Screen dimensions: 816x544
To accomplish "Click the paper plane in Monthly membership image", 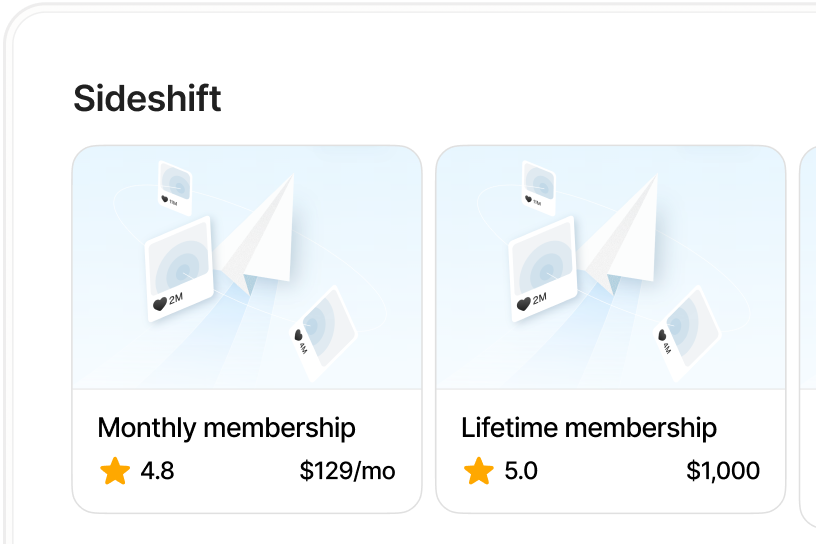I will pyautogui.click(x=262, y=232).
